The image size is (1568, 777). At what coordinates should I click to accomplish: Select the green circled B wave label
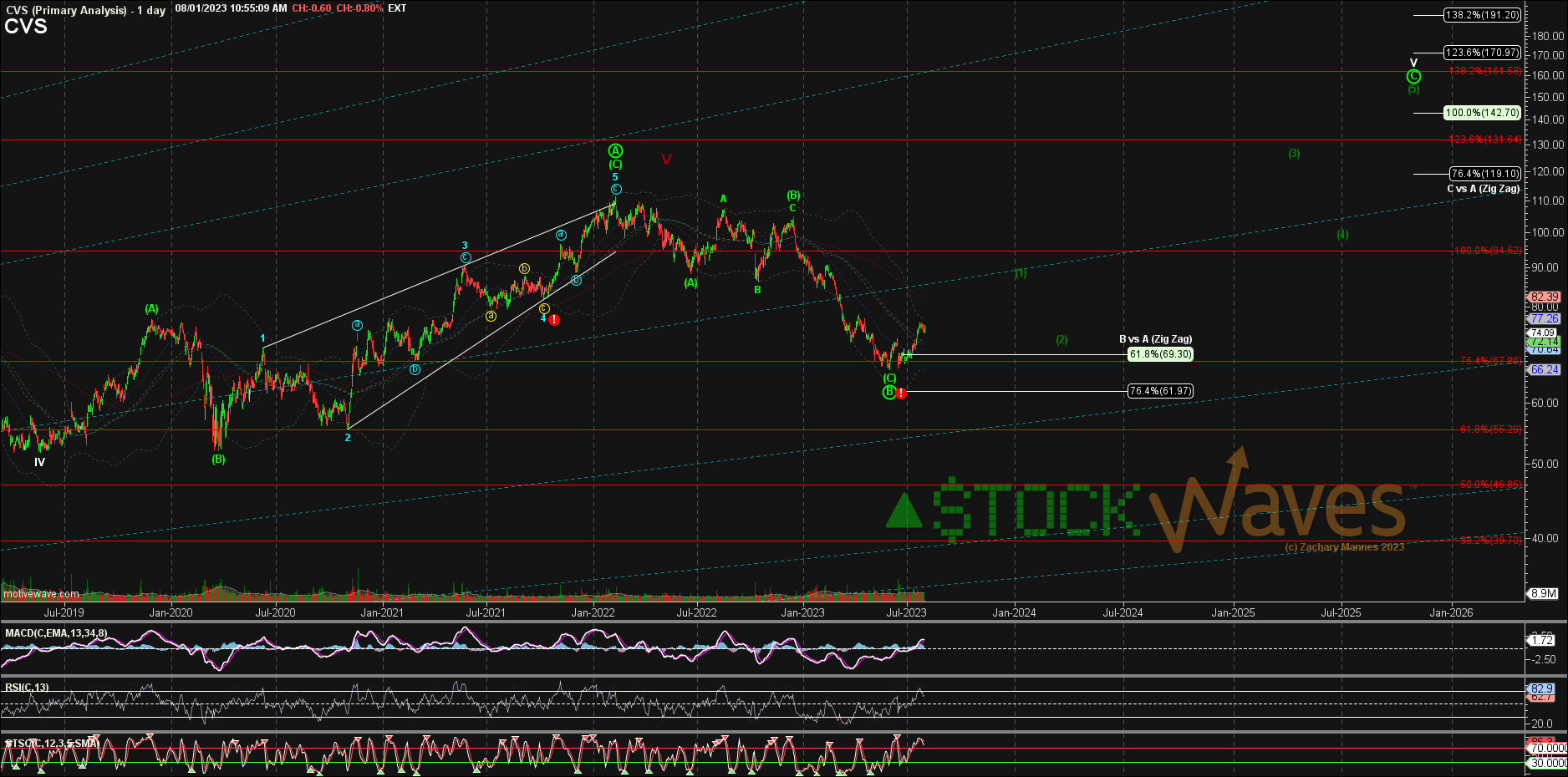(889, 392)
